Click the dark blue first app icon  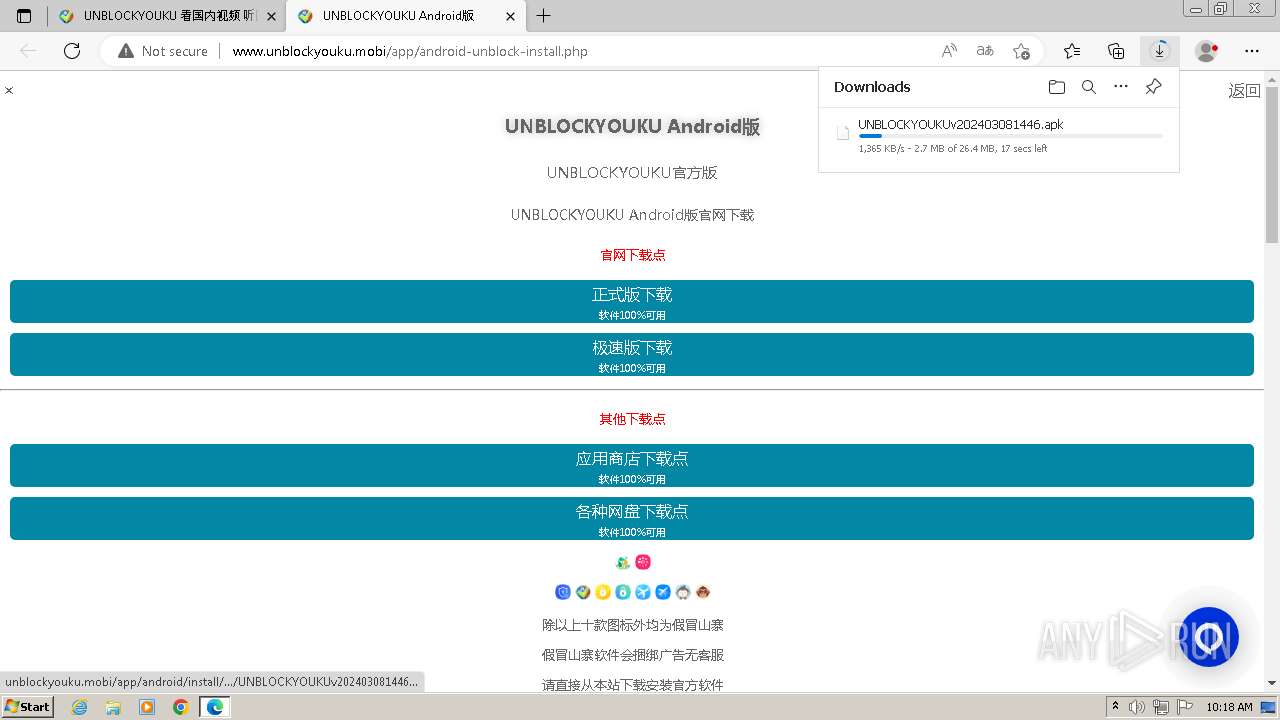pos(563,592)
